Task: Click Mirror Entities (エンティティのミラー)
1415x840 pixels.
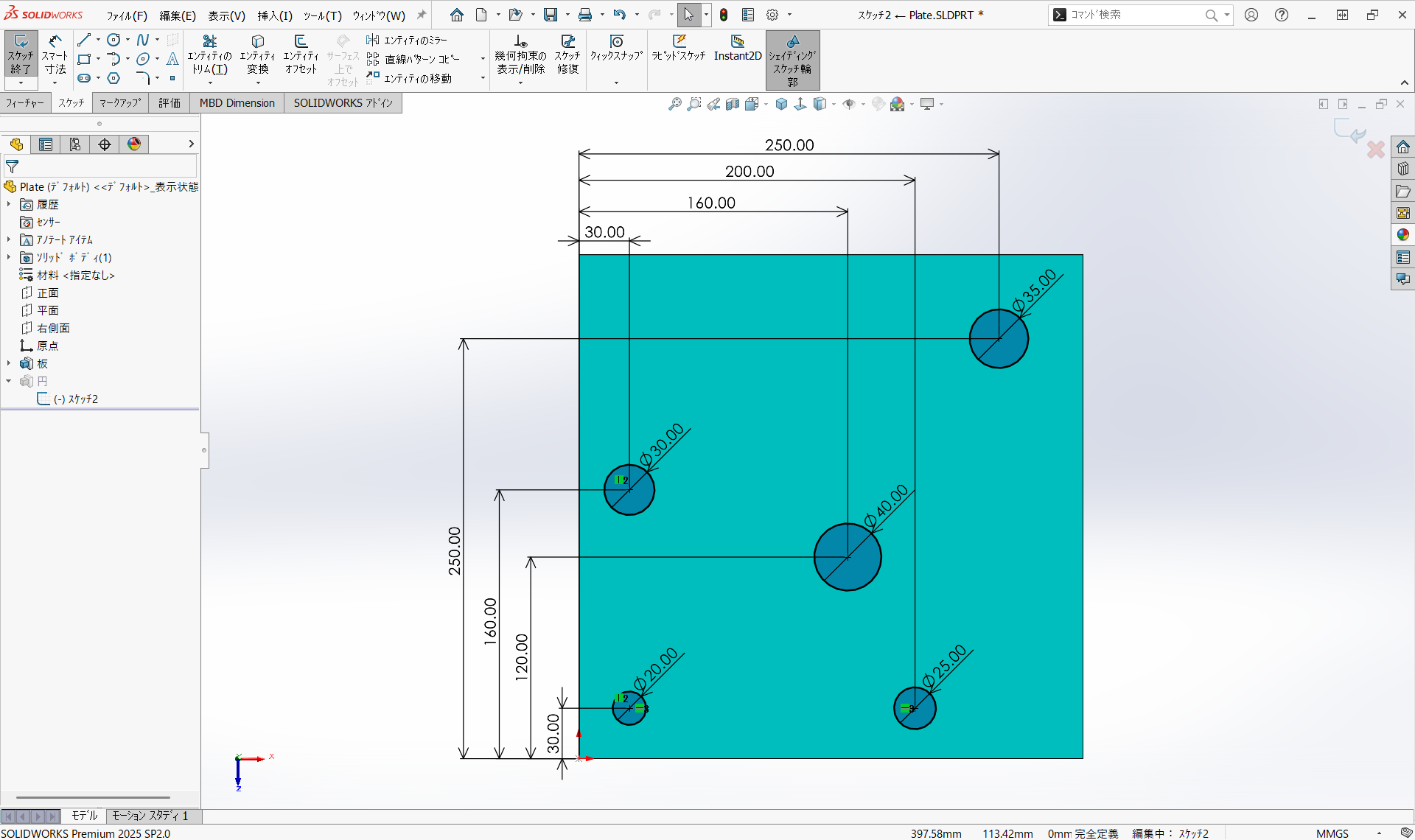Action: (x=407, y=41)
